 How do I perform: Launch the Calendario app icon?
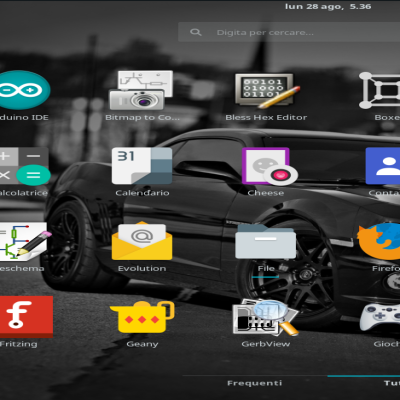point(142,166)
